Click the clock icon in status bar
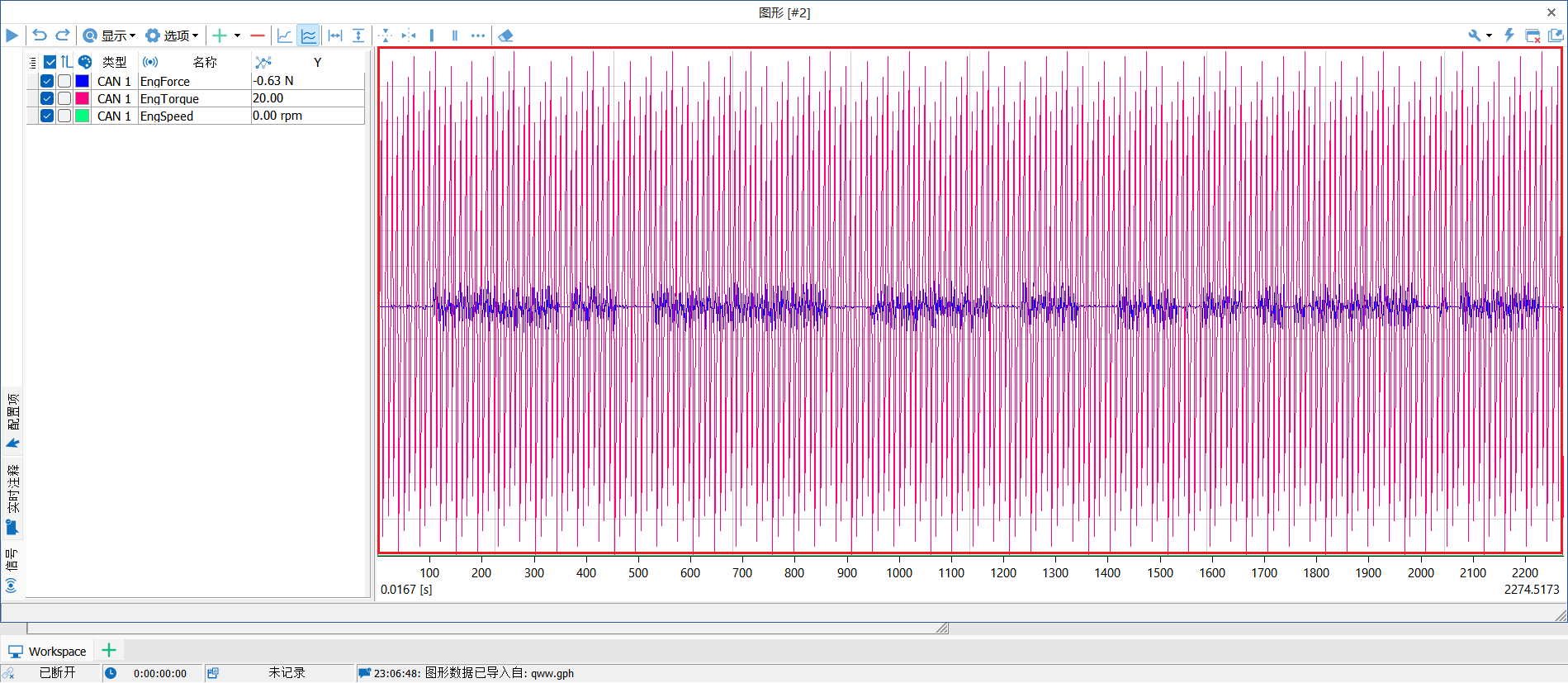Viewport: 1568px width, 683px height. pos(111,673)
